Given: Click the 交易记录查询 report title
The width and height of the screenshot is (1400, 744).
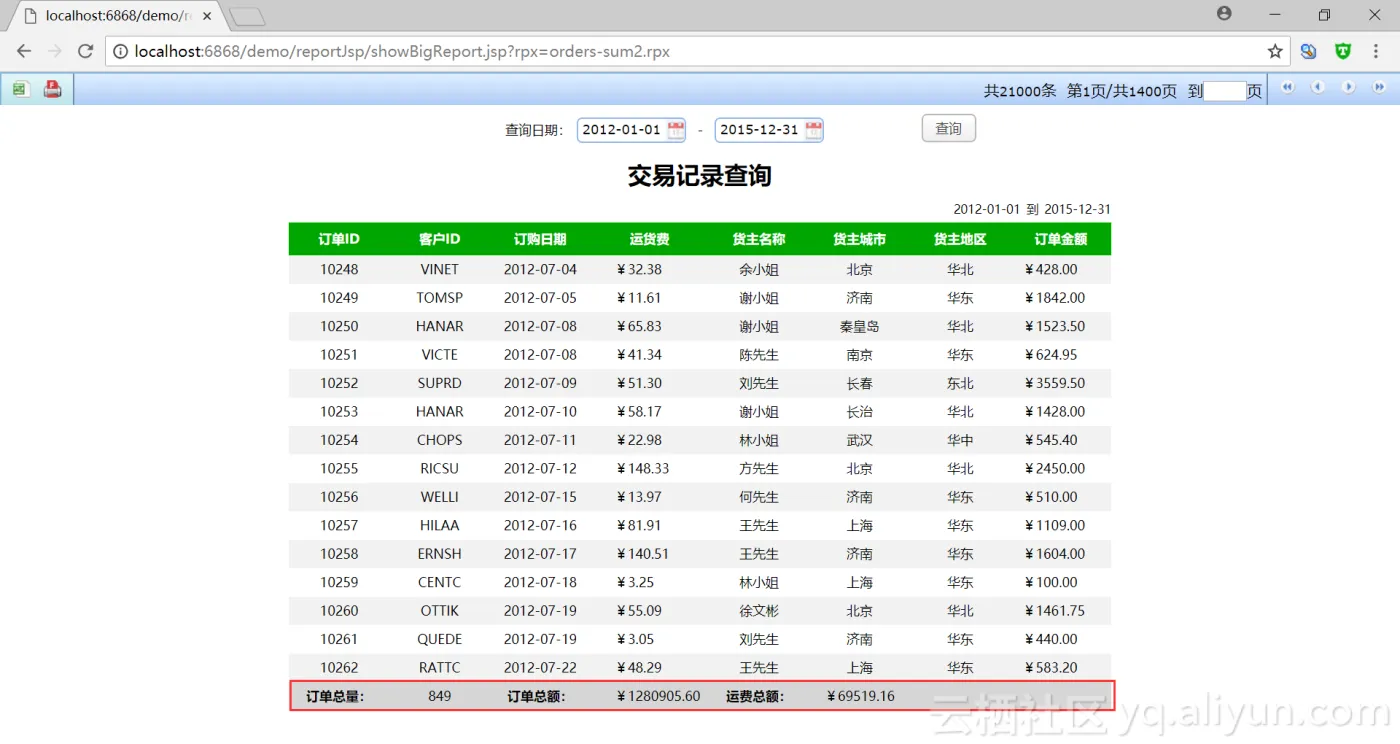Looking at the screenshot, I should click(x=699, y=176).
